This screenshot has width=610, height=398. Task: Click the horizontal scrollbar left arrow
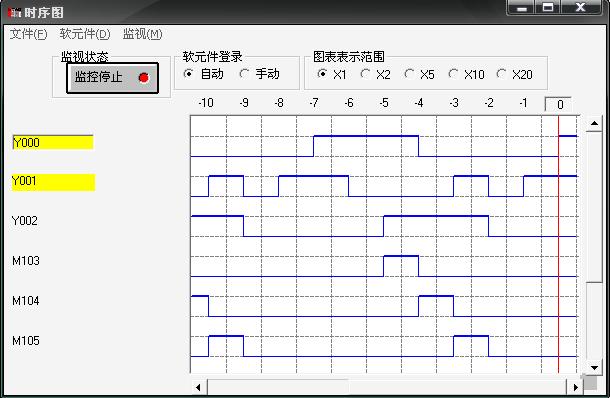(x=198, y=387)
